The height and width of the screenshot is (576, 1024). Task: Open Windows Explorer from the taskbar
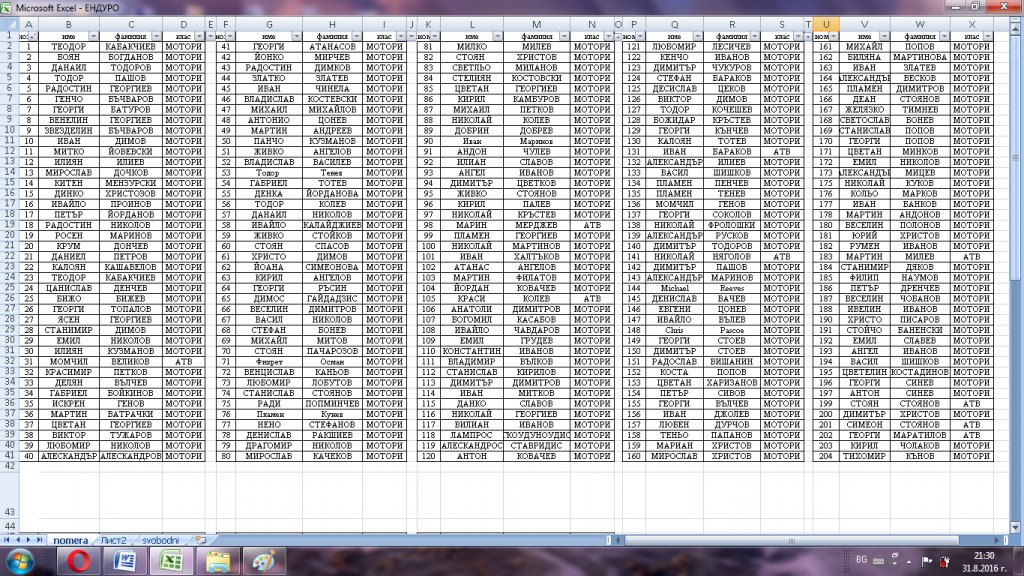(x=218, y=560)
